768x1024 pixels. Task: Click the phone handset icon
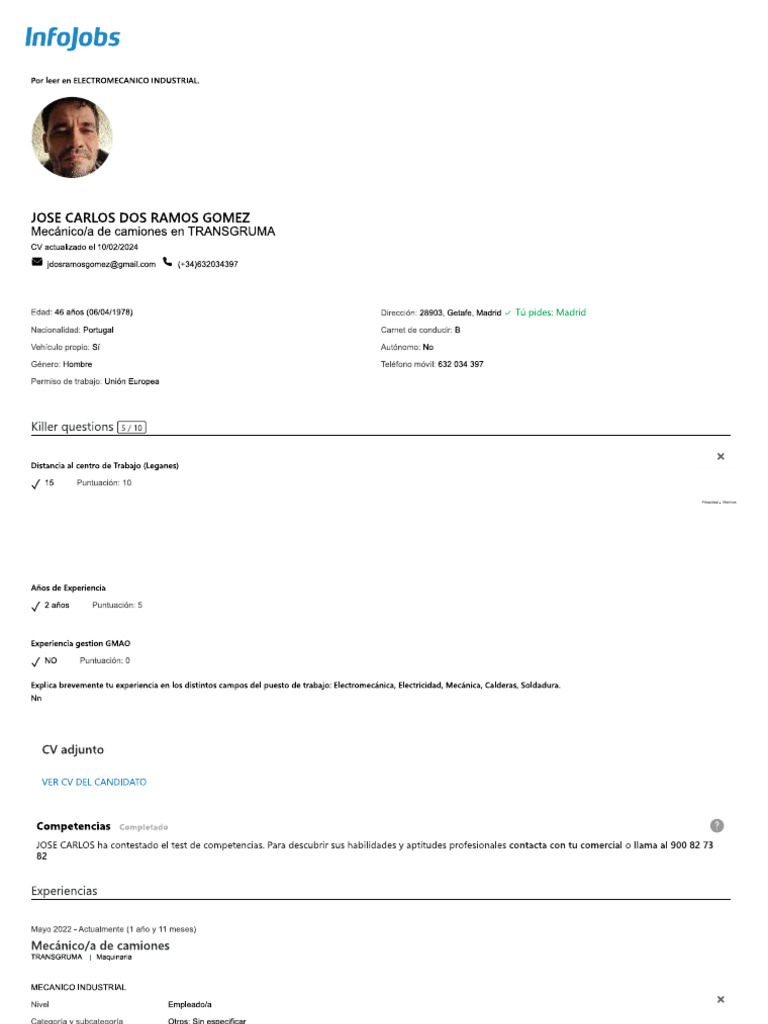pyautogui.click(x=167, y=262)
